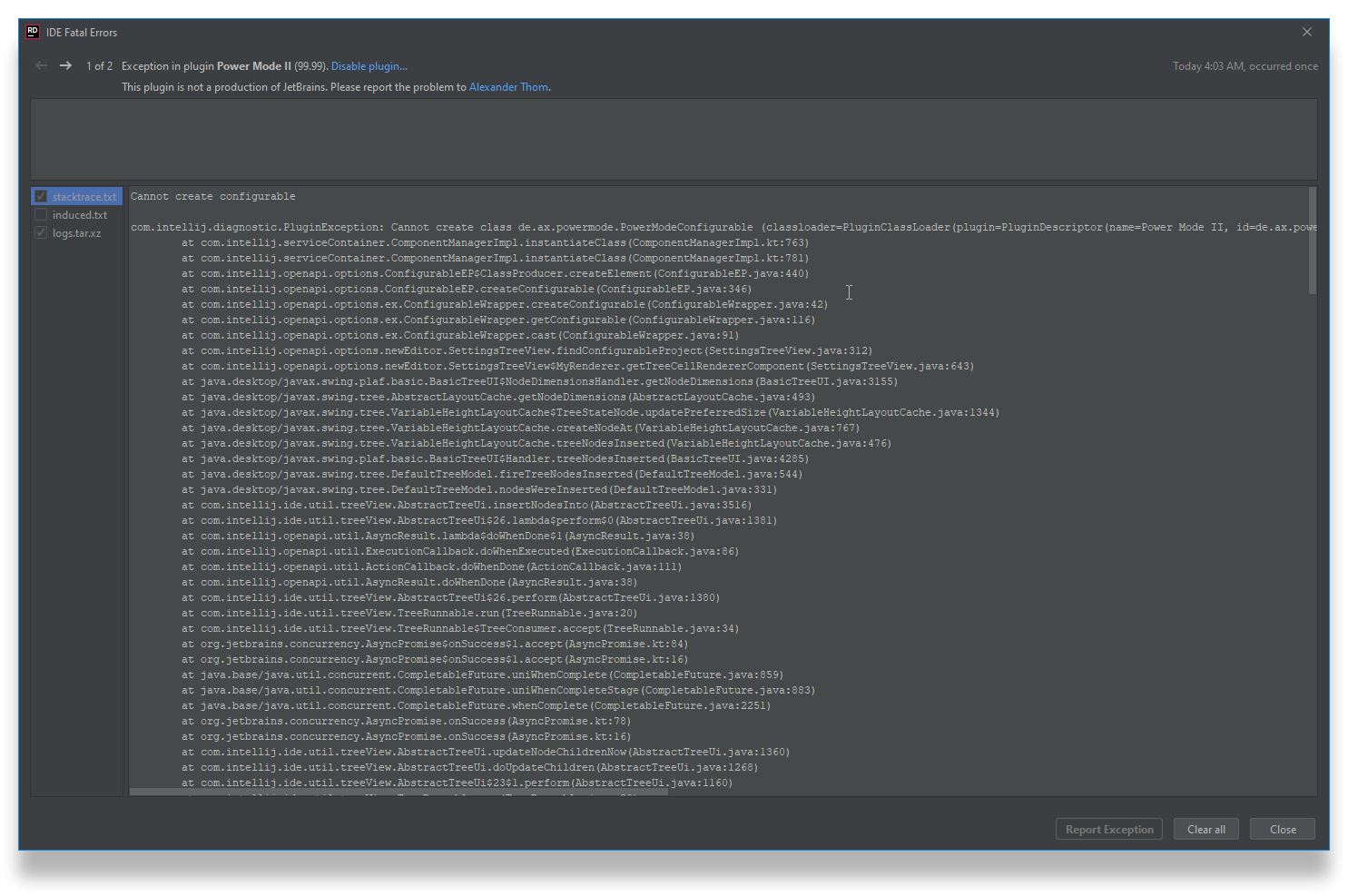Click the horizontal scrollbar below the stack trace
This screenshot has width=1348, height=896.
pyautogui.click(x=398, y=792)
